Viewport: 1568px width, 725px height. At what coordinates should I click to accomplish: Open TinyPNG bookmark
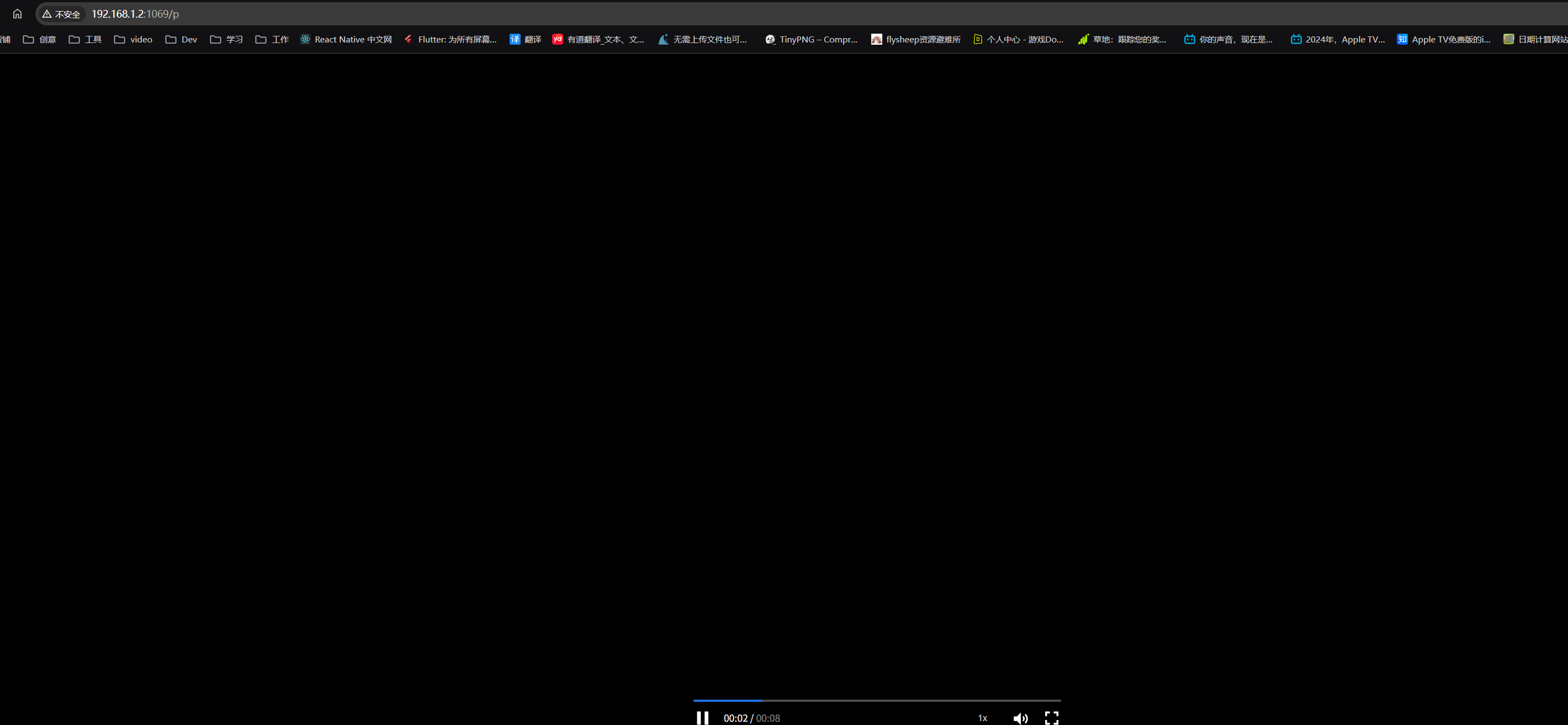[x=812, y=40]
